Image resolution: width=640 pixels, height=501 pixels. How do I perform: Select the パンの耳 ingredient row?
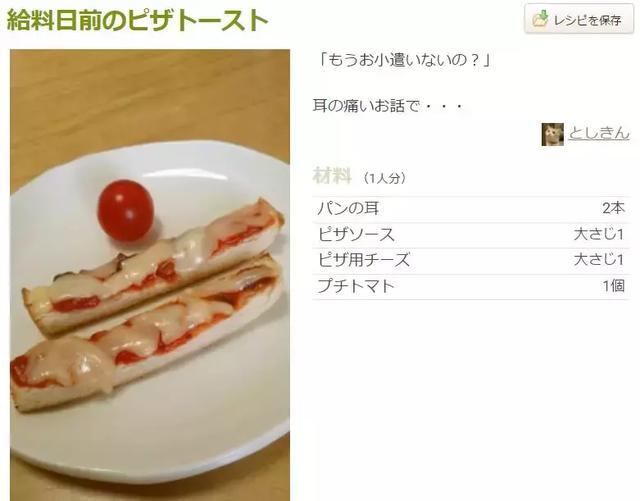(471, 209)
